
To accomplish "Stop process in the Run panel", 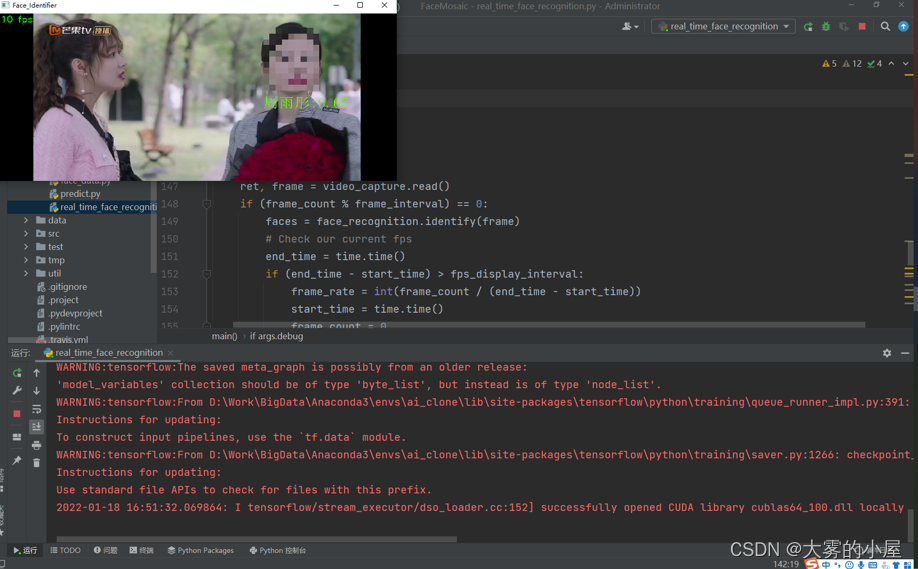I will [17, 413].
